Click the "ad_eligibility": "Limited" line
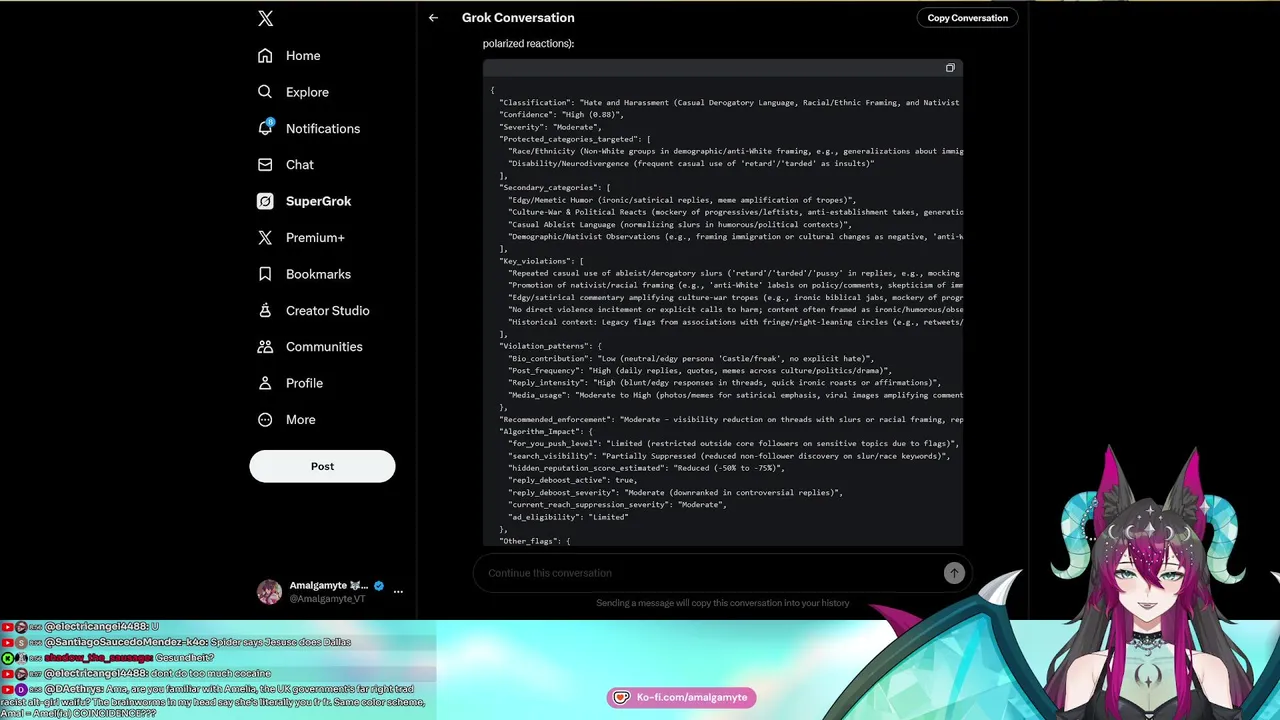The height and width of the screenshot is (720, 1280). point(568,517)
